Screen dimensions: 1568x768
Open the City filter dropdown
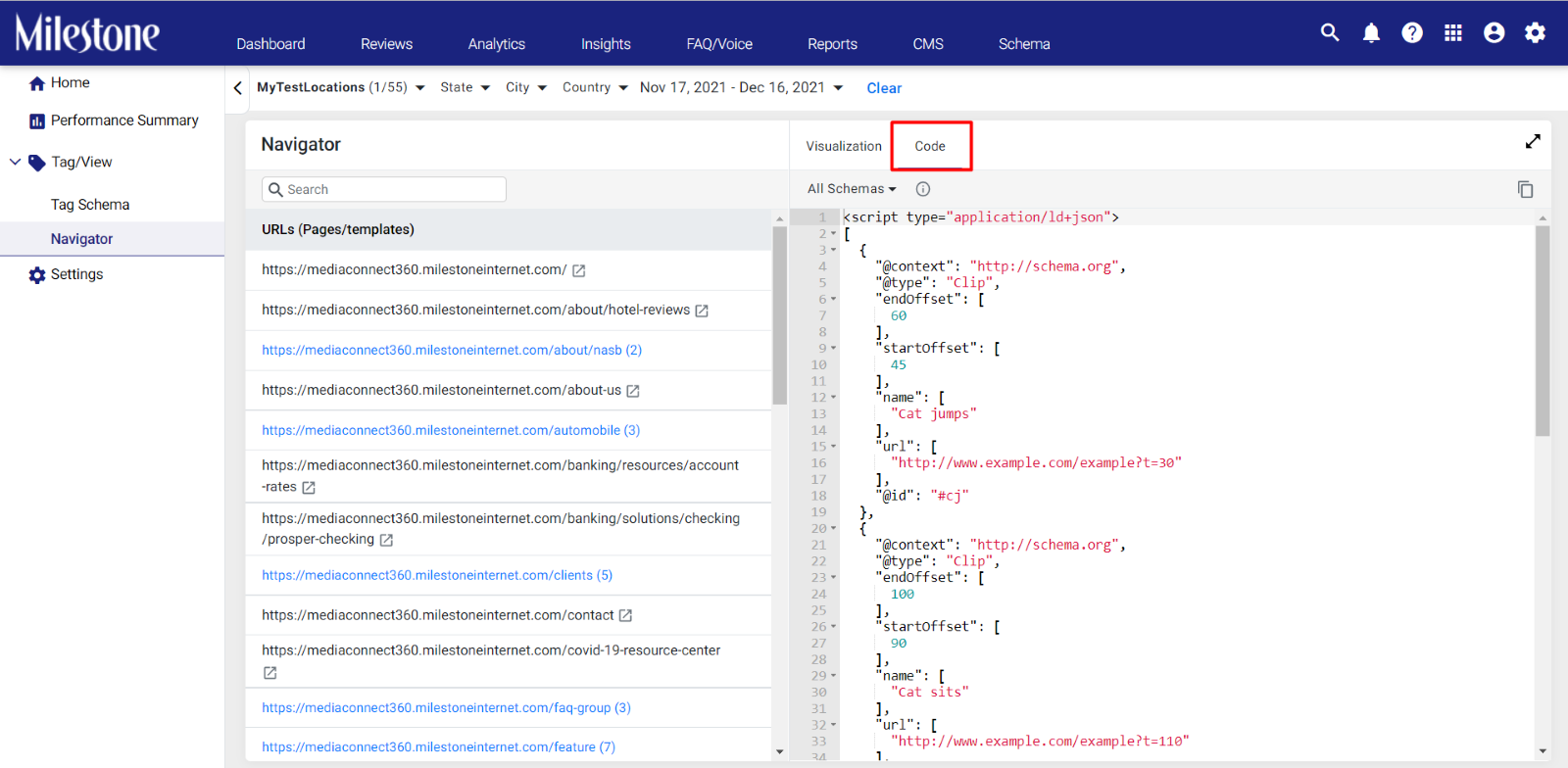(x=526, y=87)
